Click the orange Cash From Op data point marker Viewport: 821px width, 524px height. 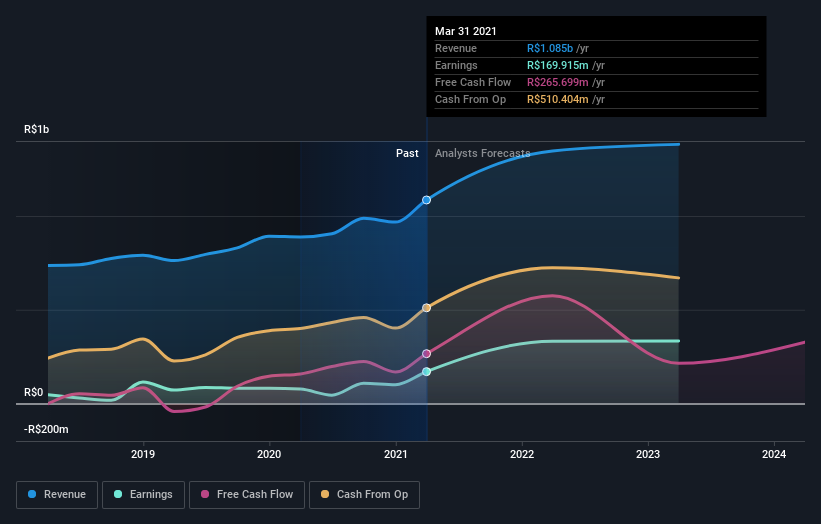(x=427, y=308)
